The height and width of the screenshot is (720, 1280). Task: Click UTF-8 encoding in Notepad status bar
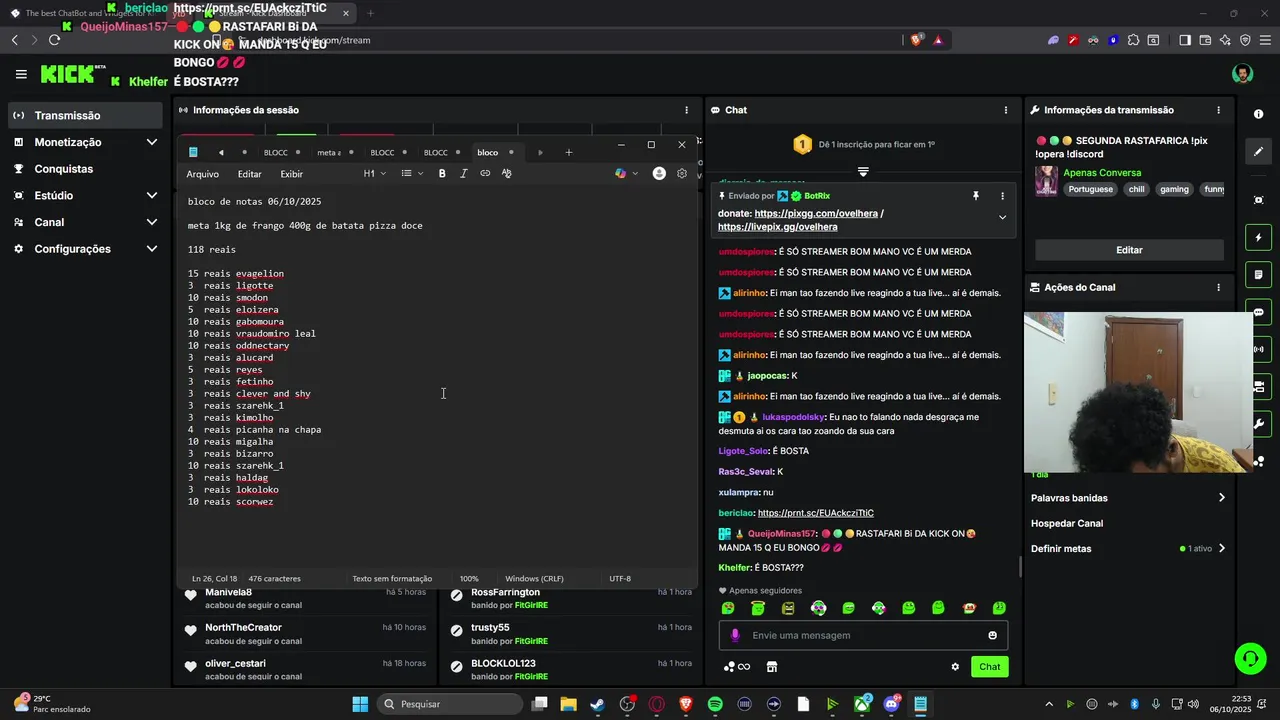(x=620, y=578)
